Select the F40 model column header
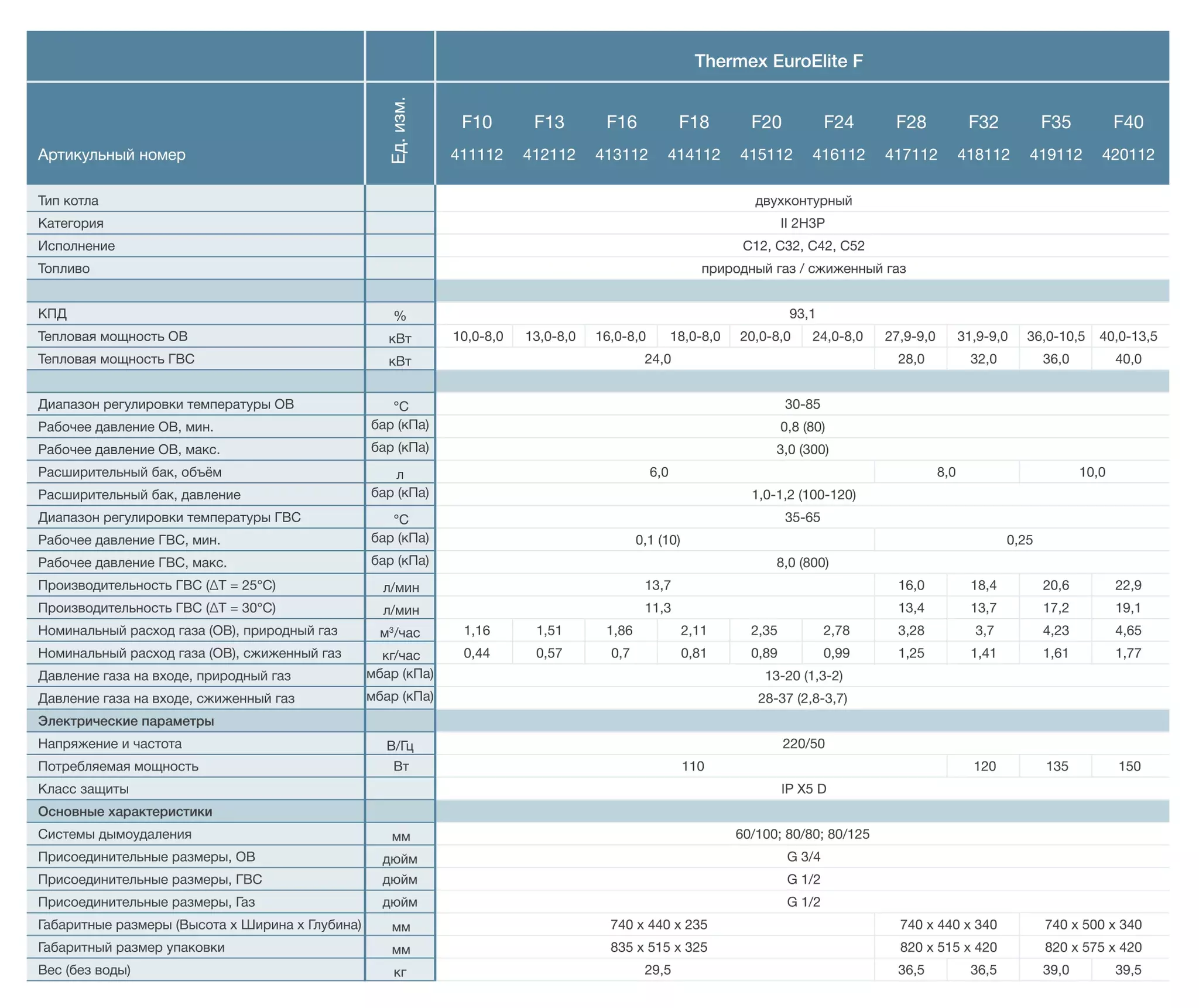The image size is (1199, 1008). coord(1128,122)
